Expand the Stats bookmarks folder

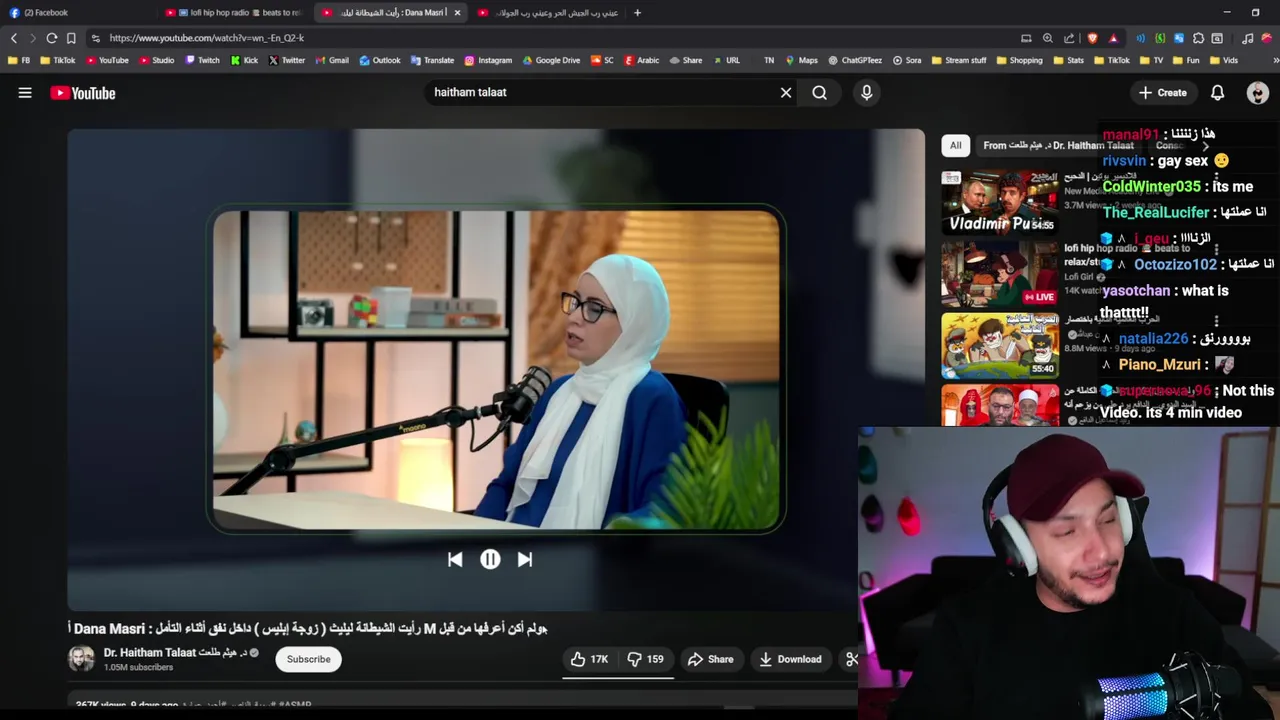tap(1068, 60)
